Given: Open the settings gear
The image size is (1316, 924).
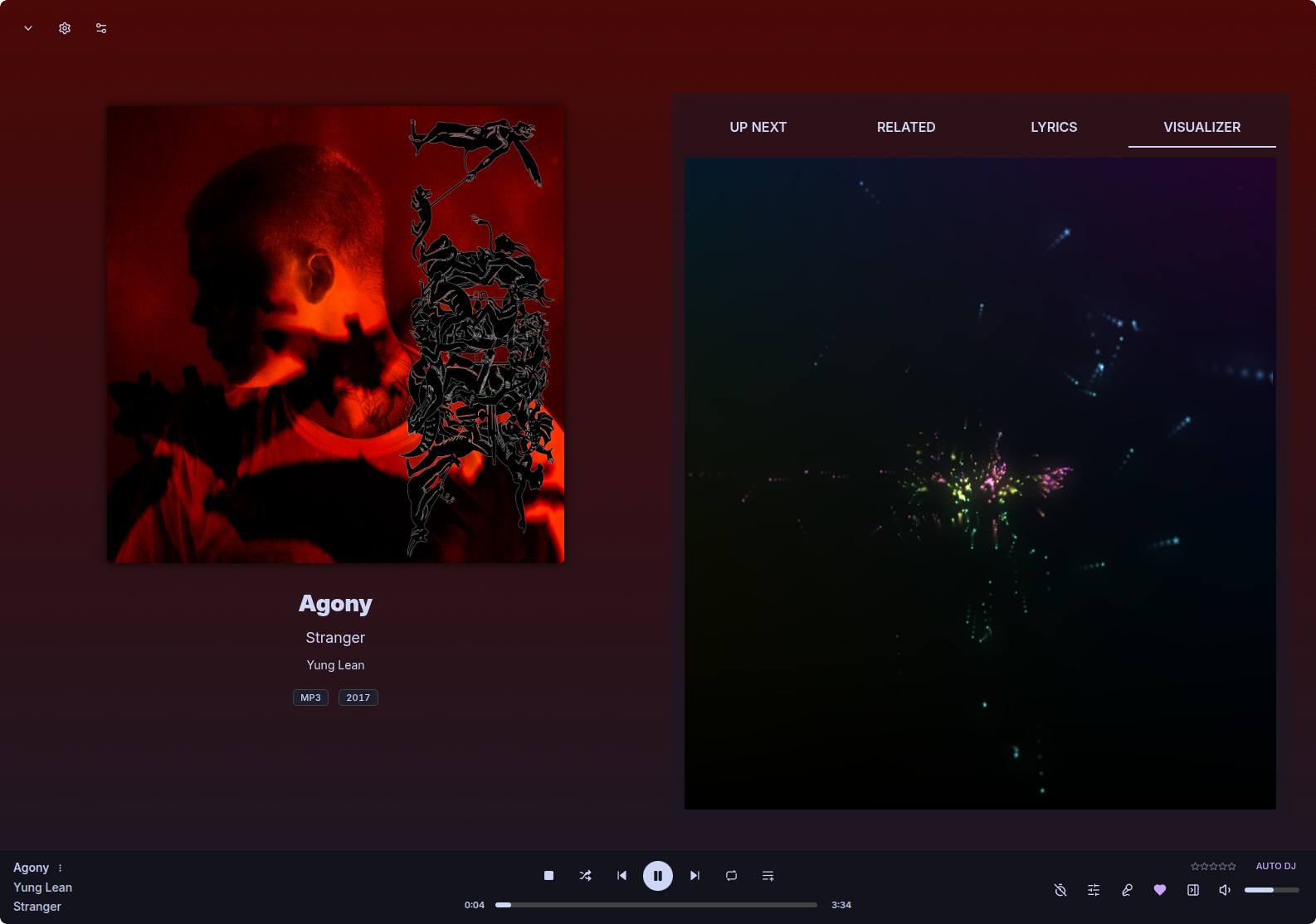Looking at the screenshot, I should 65,28.
